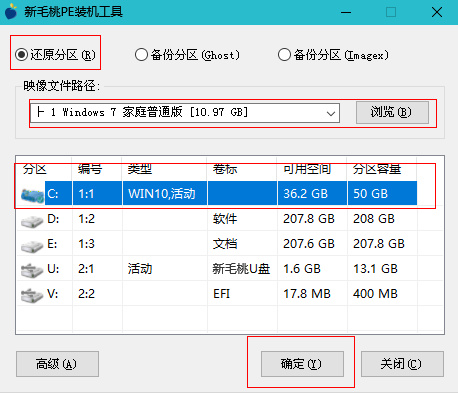Click the 208 GB capacity value
This screenshot has width=458, height=393.
click(374, 219)
